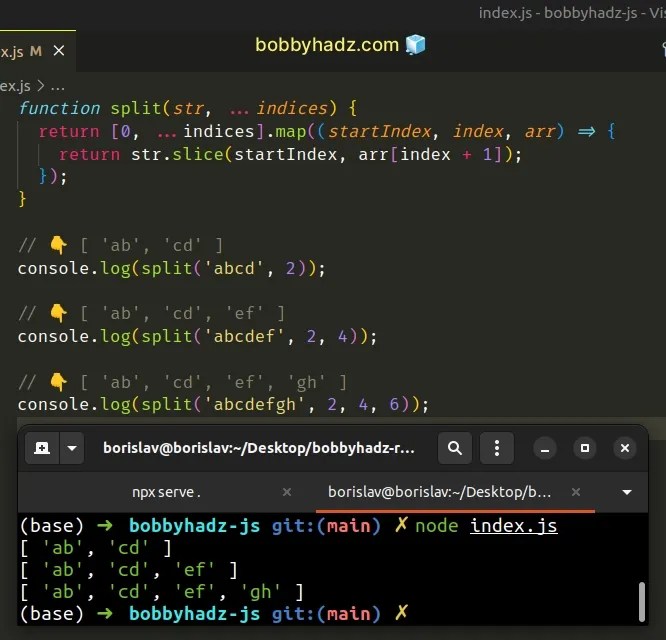Image resolution: width=666 pixels, height=640 pixels.
Task: Click the terminal vertical scrollbar thumb
Action: click(642, 601)
